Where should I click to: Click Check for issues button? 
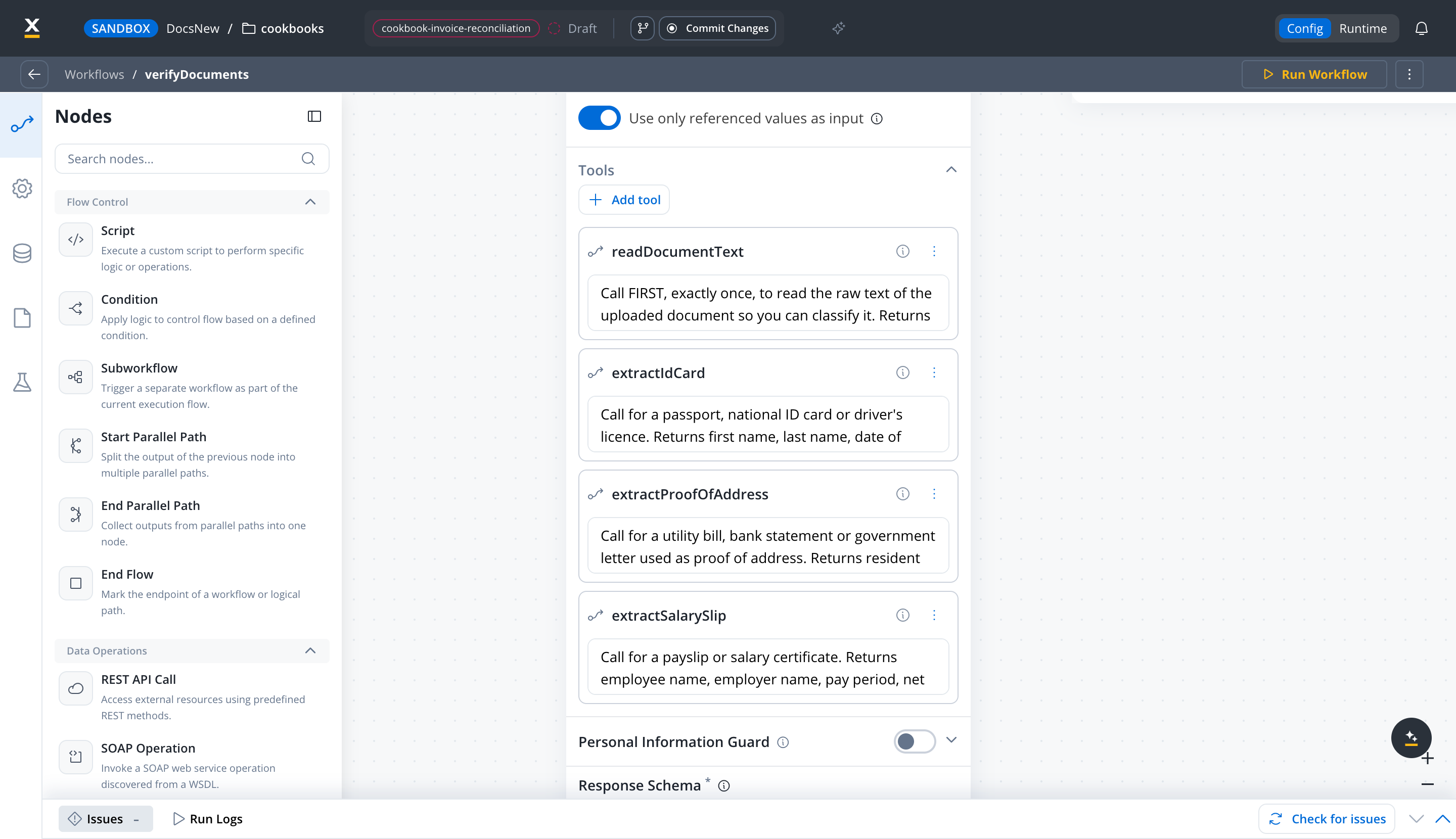1326,819
